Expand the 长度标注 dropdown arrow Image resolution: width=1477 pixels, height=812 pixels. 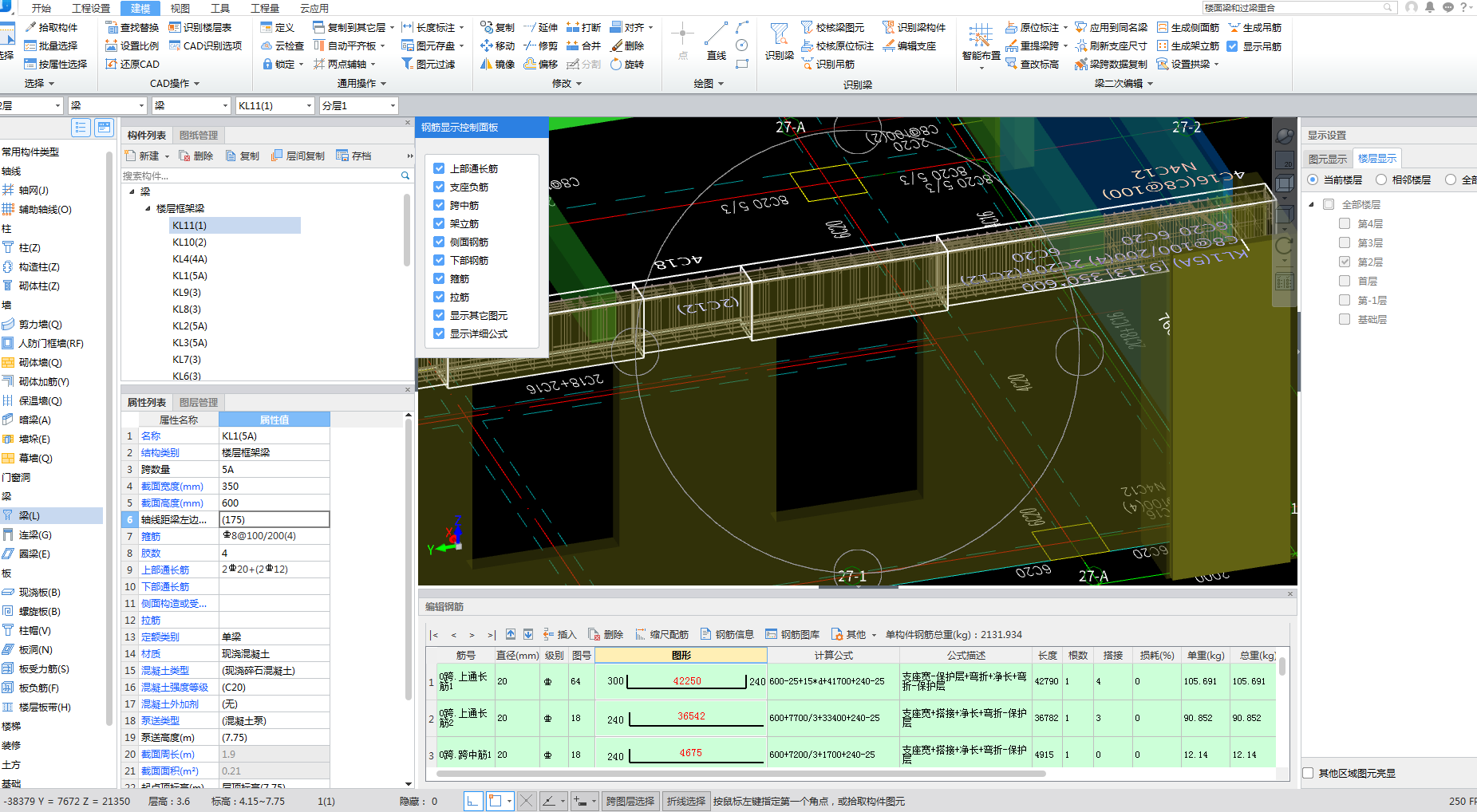click(x=462, y=27)
